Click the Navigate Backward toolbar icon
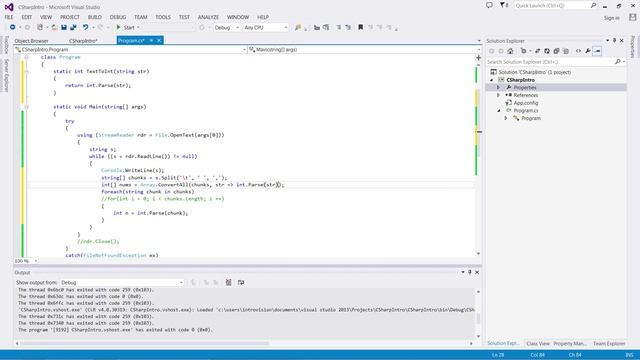 13,27
